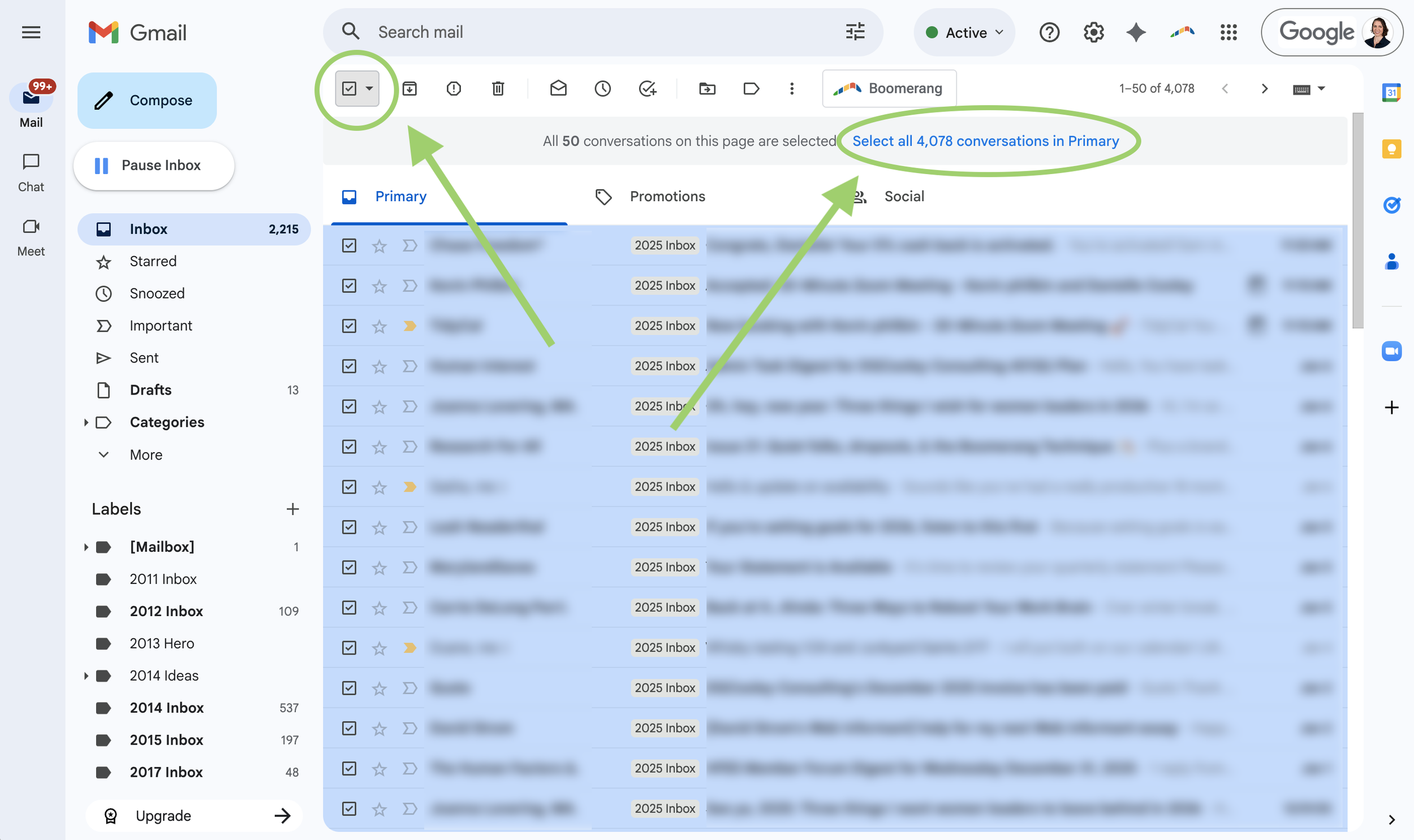
Task: Delete the selected conversations
Action: coord(498,88)
